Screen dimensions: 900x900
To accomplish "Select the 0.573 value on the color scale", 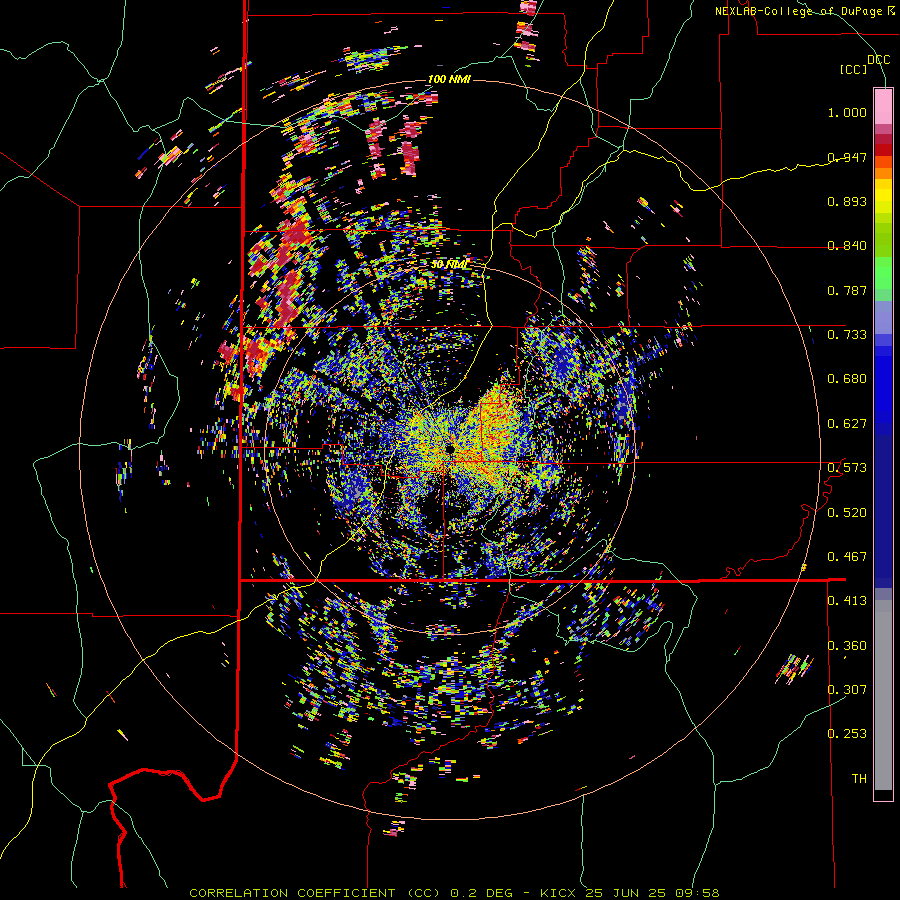I will (x=847, y=468).
